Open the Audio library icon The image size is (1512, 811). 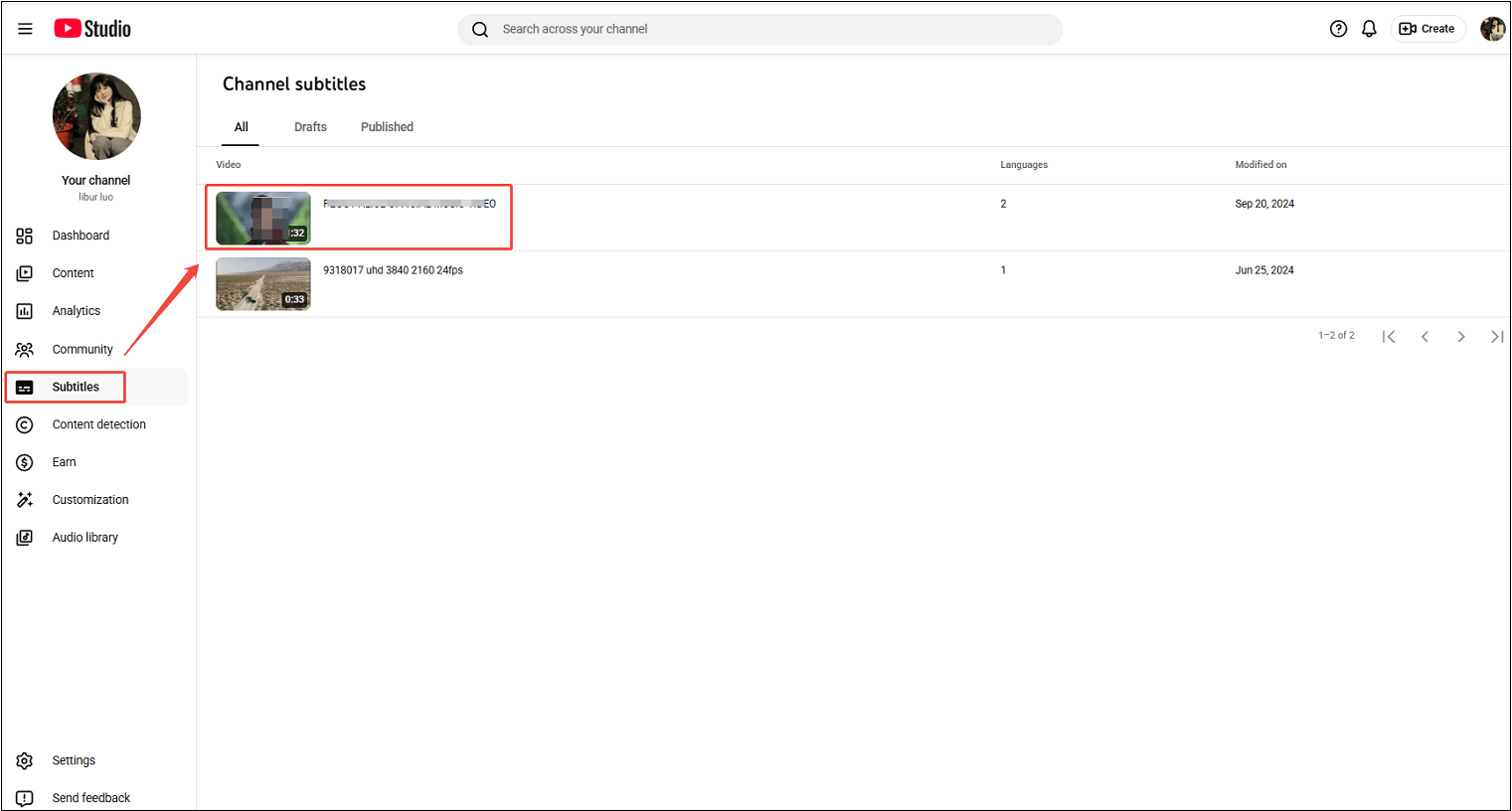pyautogui.click(x=25, y=538)
